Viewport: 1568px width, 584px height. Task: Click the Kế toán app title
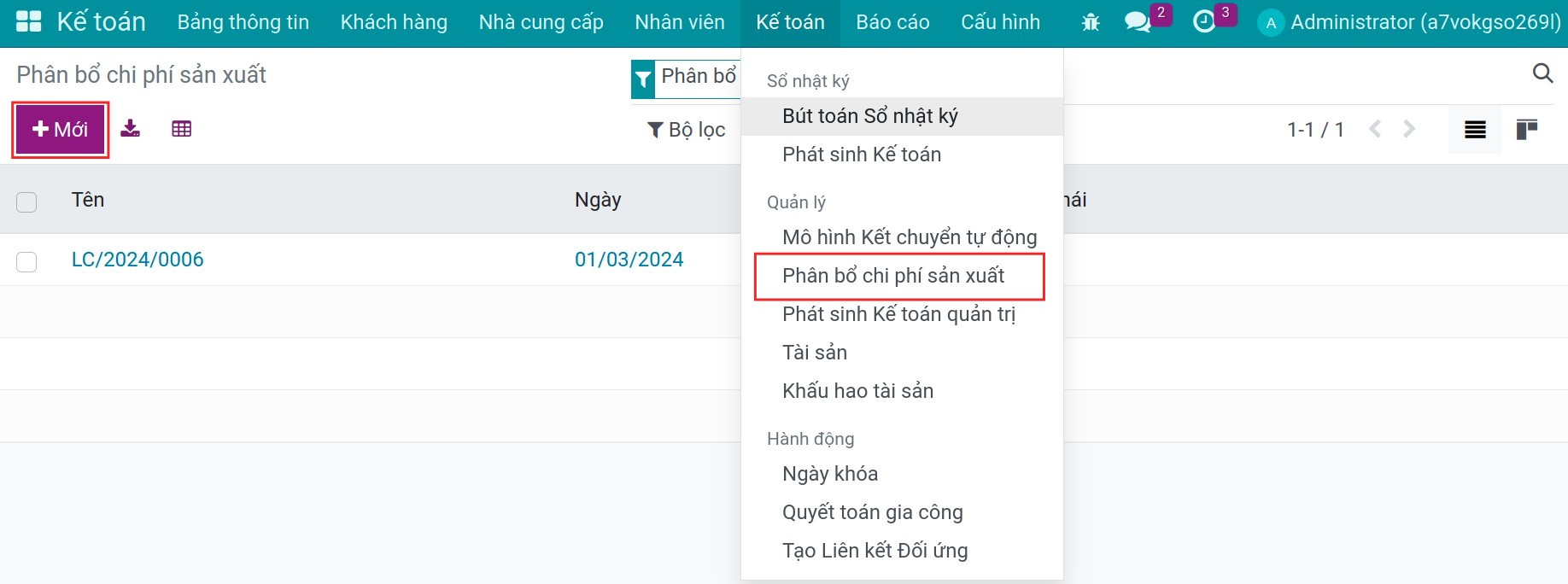click(102, 22)
